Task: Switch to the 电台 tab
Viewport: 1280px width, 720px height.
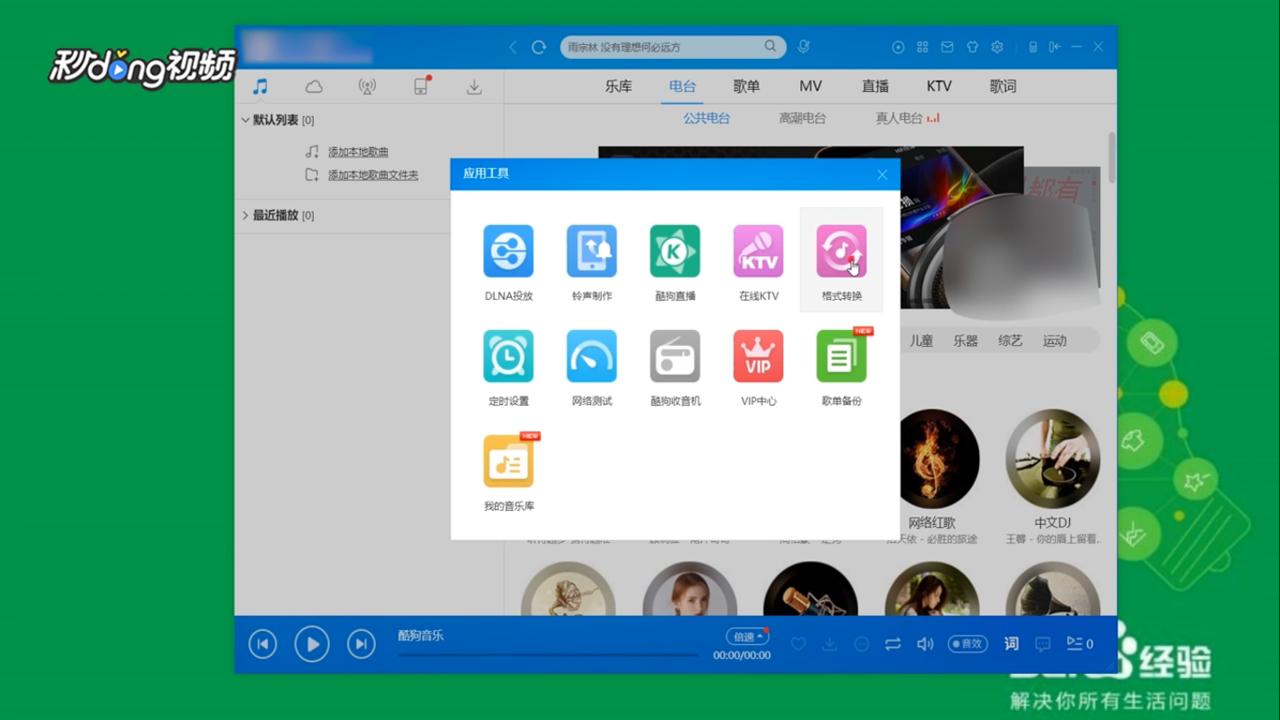Action: point(683,86)
